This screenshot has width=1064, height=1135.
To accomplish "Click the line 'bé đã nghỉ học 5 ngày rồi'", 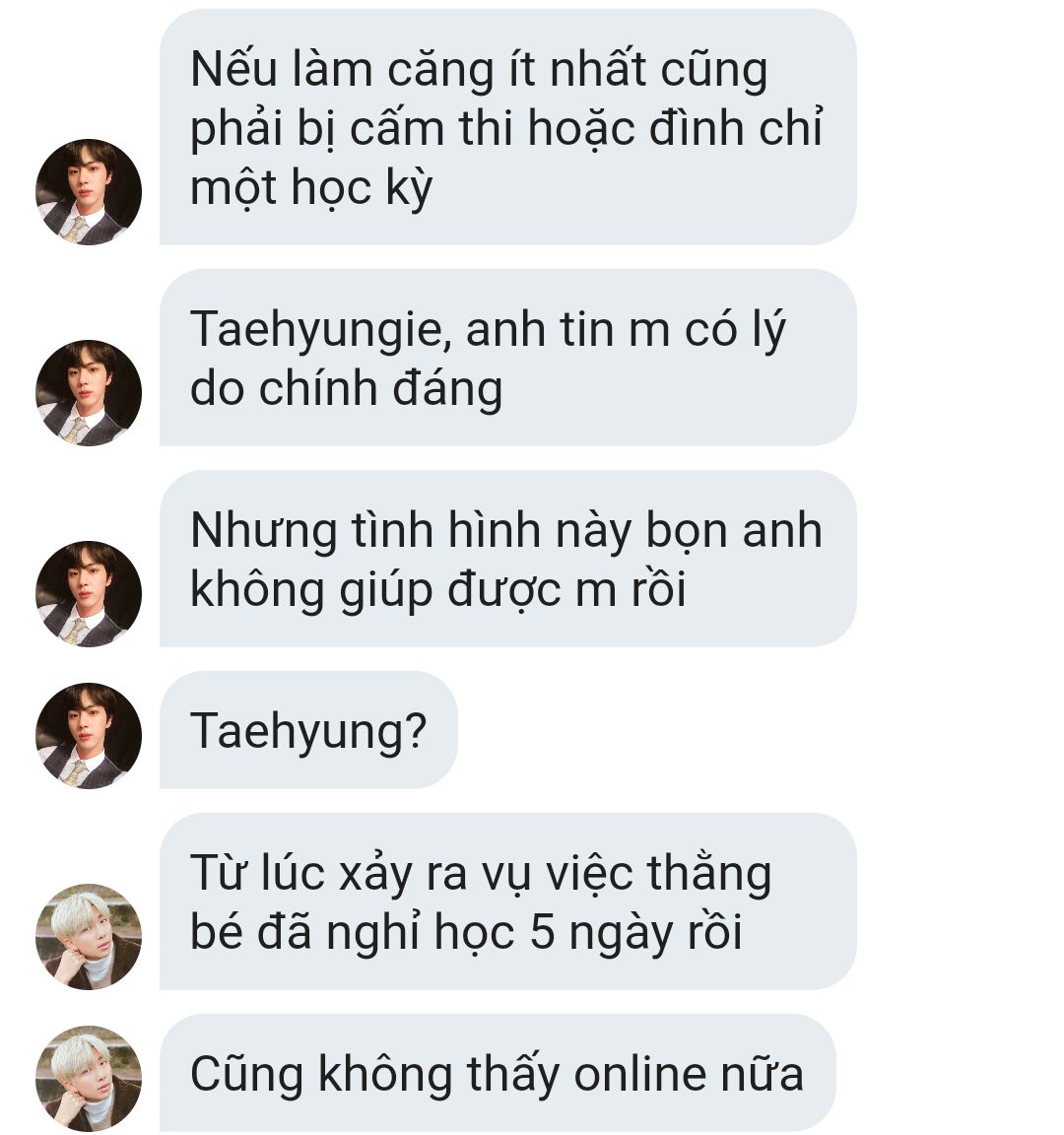I will click(466, 932).
